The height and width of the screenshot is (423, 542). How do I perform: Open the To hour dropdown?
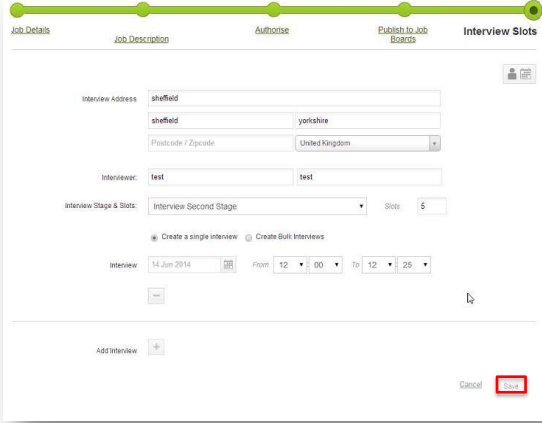coord(379,265)
